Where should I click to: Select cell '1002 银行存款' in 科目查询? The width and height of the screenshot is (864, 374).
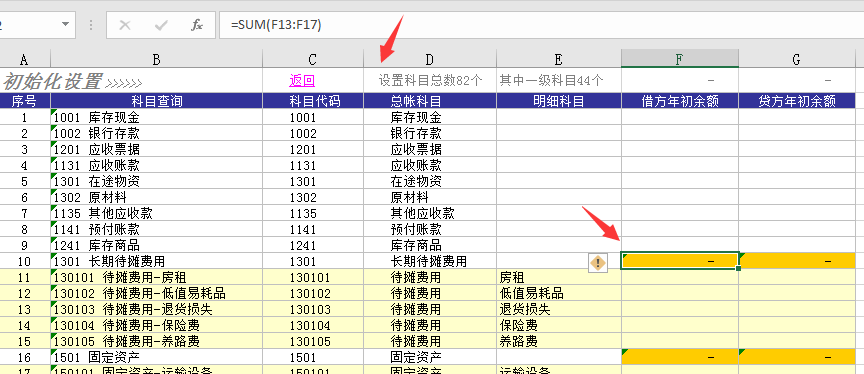[x=156, y=133]
